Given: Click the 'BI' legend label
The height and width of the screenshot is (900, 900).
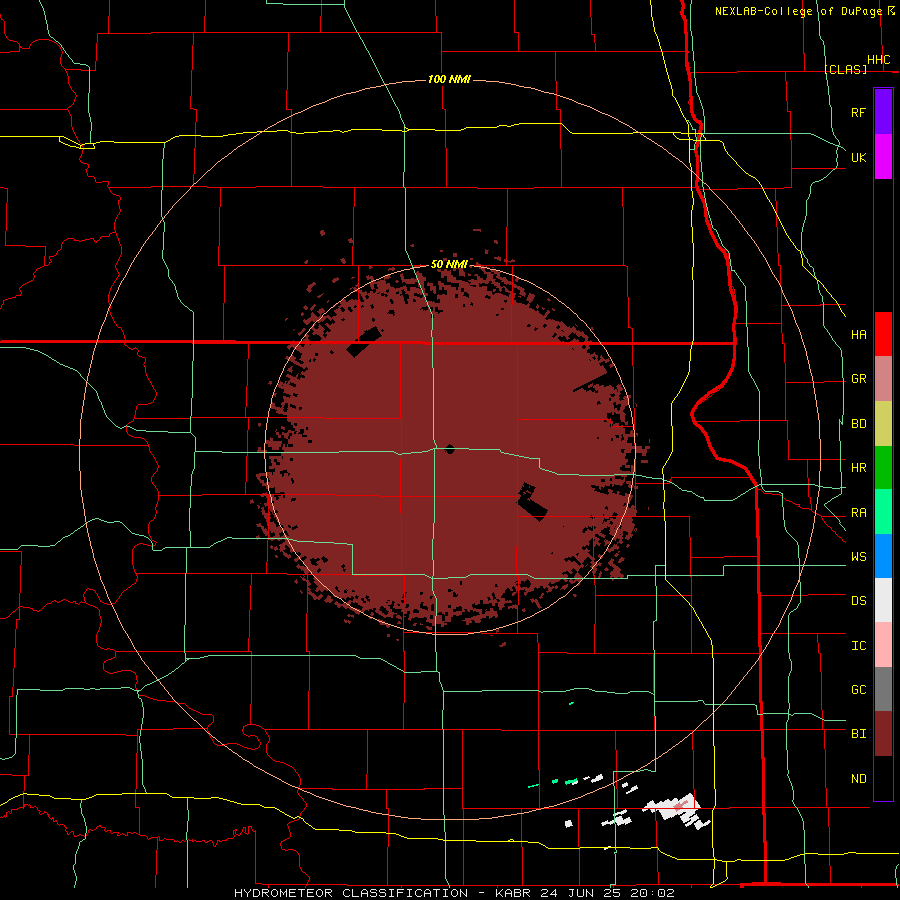Looking at the screenshot, I should pos(858,734).
